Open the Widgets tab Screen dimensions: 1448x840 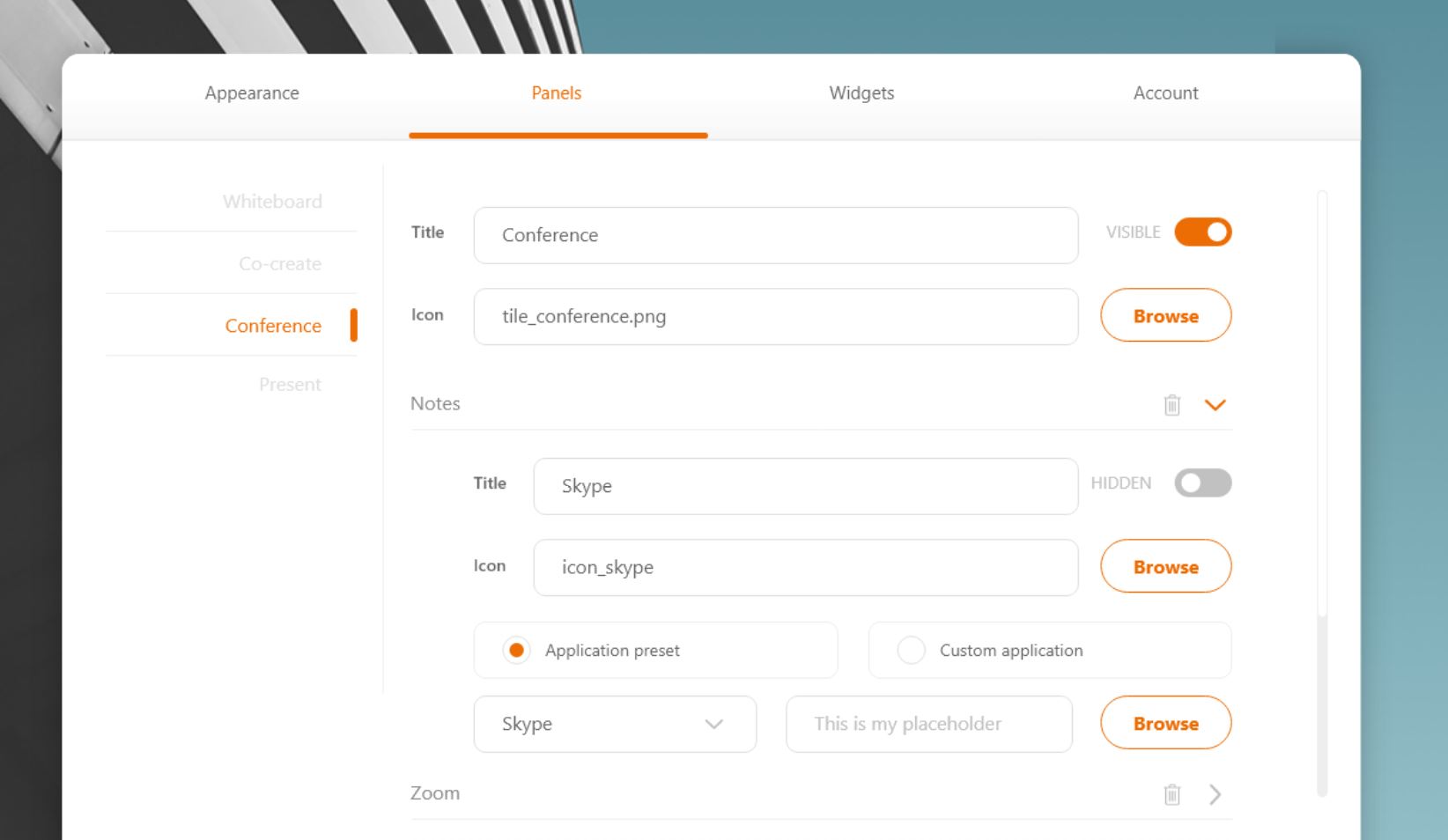[861, 93]
